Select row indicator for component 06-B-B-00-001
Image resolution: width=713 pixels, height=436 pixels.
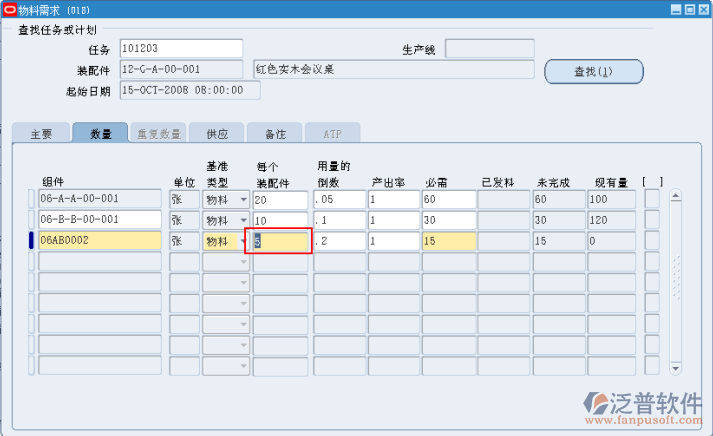pos(32,220)
